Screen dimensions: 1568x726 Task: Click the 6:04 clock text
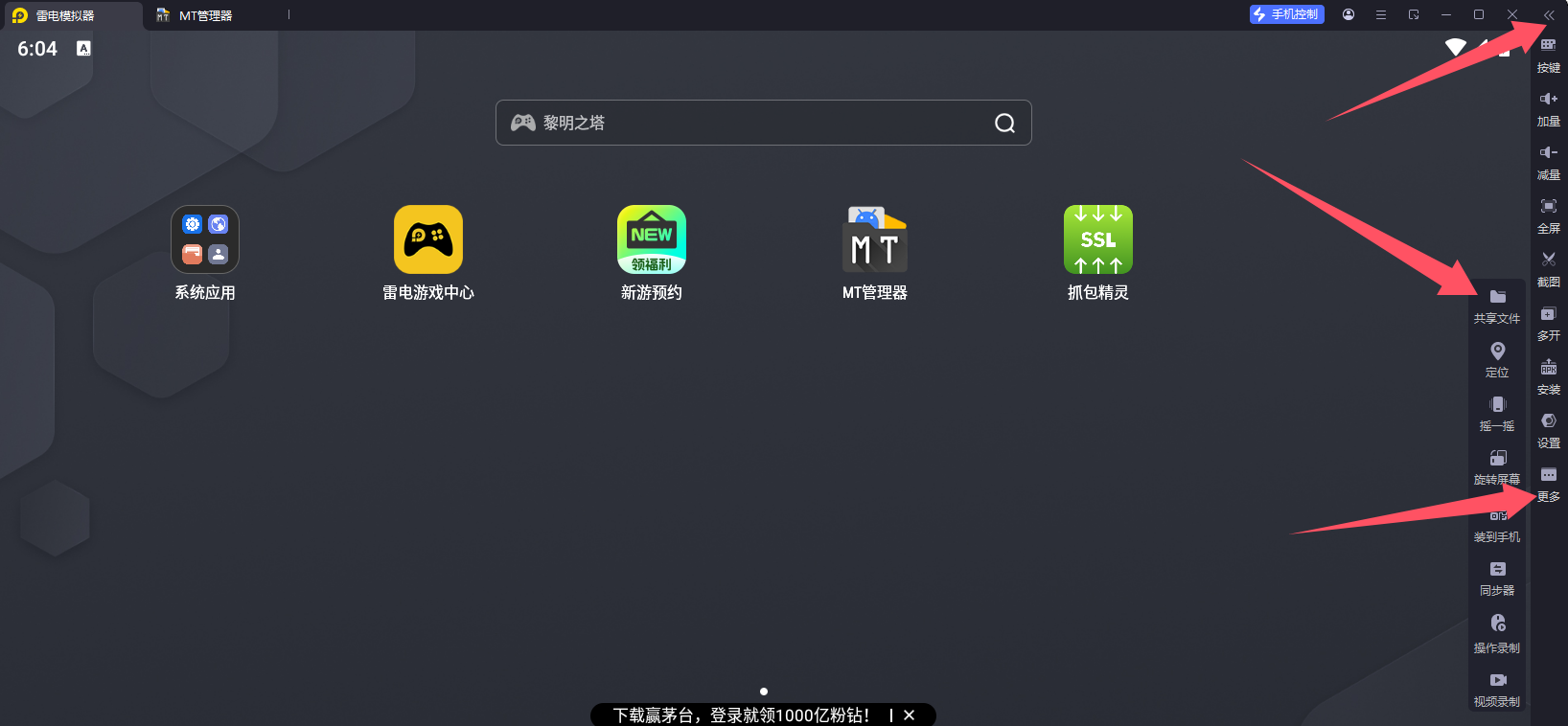[37, 49]
